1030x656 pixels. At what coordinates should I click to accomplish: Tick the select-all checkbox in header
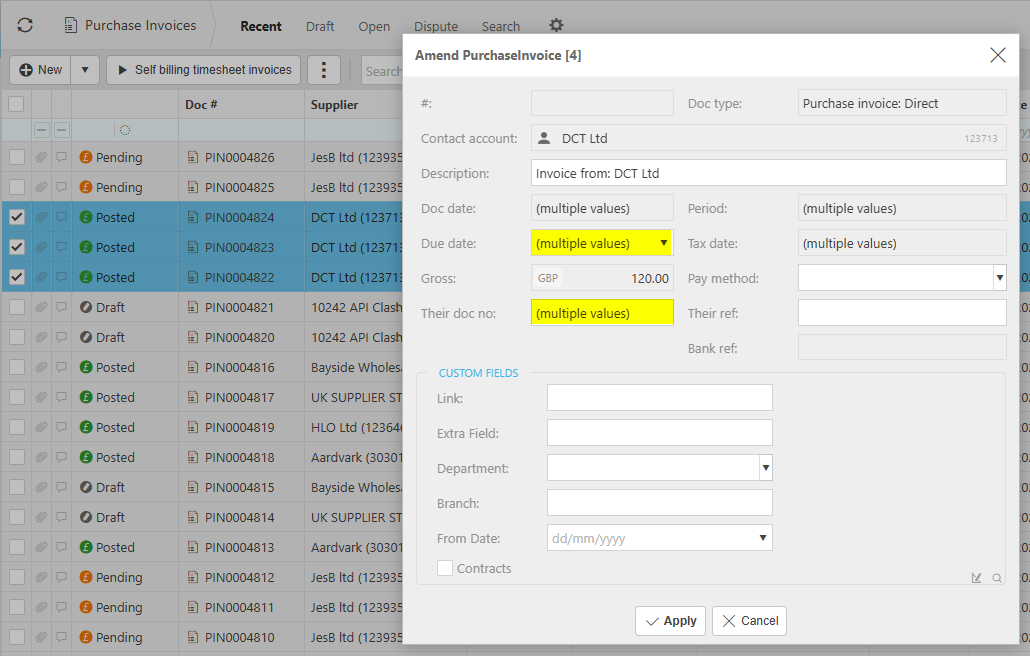pyautogui.click(x=17, y=104)
